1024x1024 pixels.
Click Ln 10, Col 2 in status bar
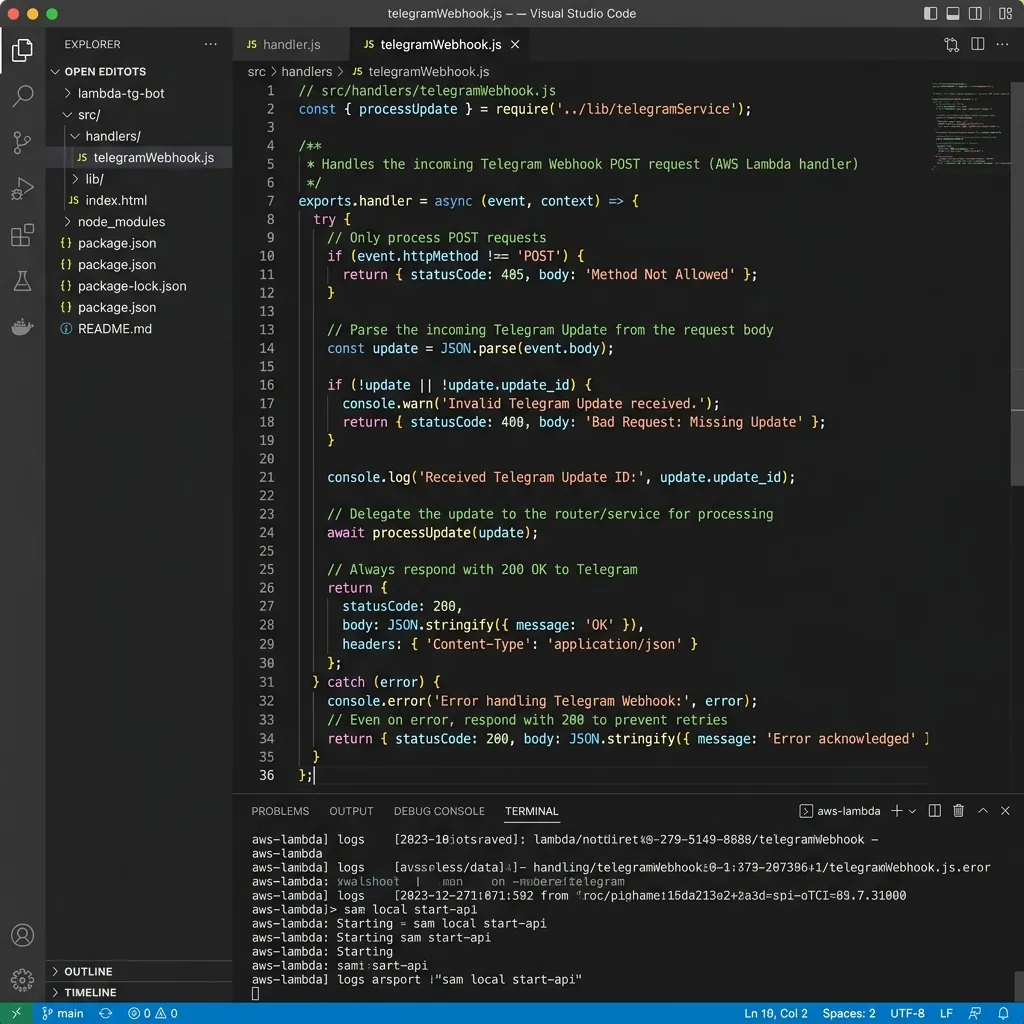[x=776, y=1014]
